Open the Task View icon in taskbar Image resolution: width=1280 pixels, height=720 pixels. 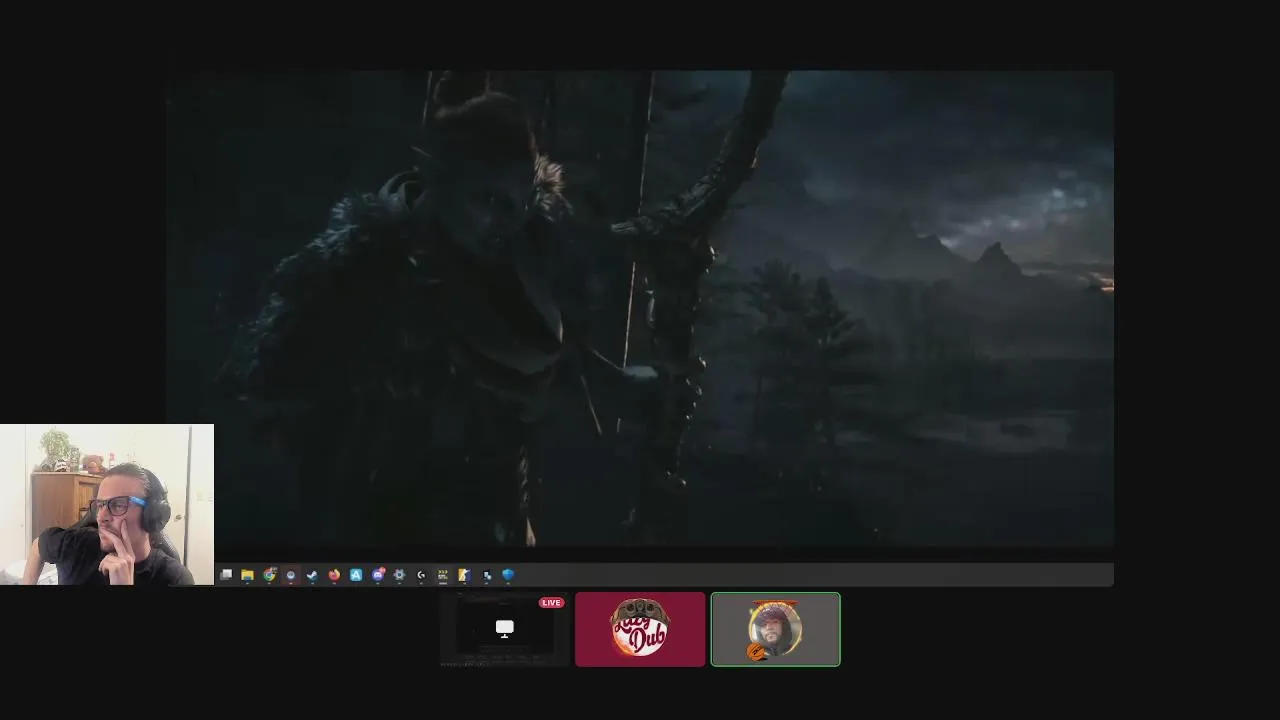click(x=226, y=575)
